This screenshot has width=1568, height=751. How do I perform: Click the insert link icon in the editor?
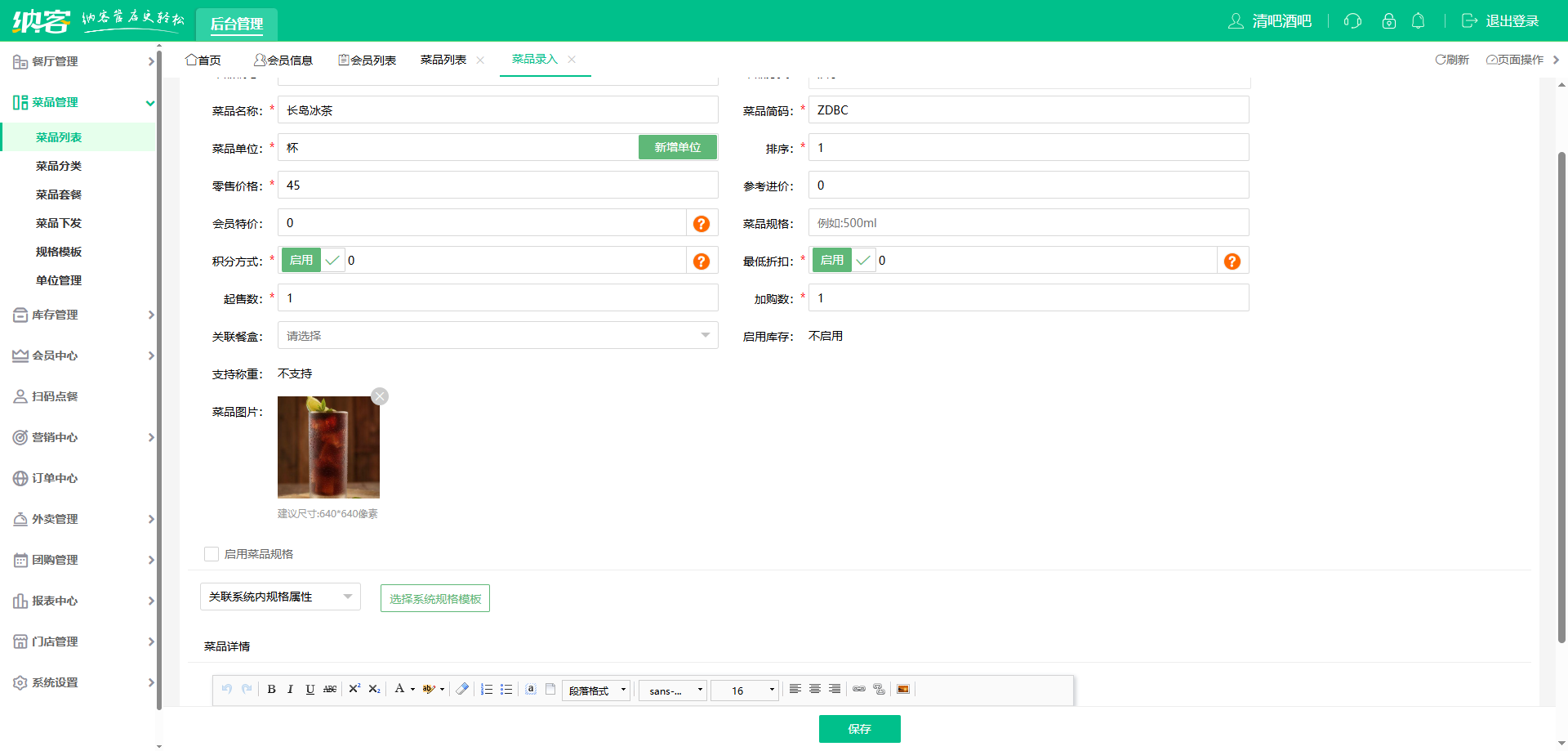pos(859,689)
